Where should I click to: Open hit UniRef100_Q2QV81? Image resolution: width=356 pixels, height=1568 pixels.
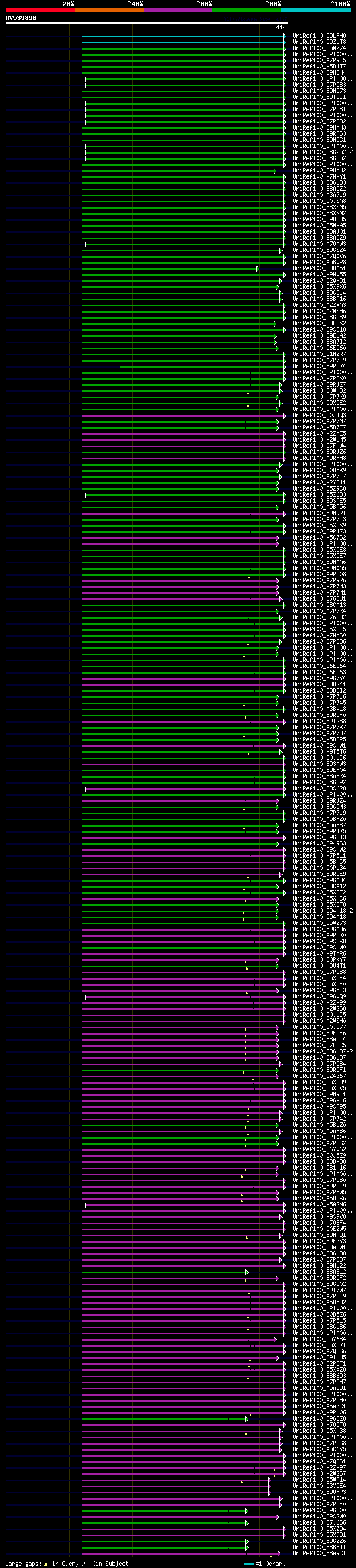(319, 280)
